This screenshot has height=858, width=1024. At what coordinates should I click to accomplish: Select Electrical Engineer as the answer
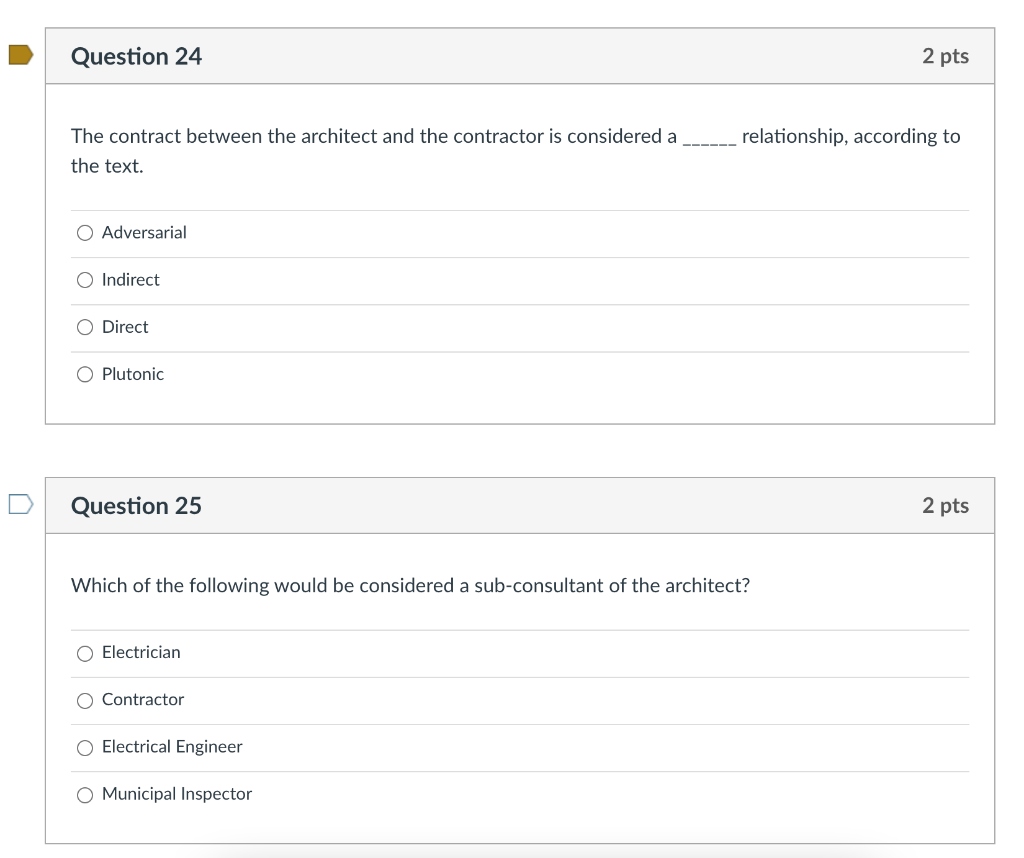[86, 747]
